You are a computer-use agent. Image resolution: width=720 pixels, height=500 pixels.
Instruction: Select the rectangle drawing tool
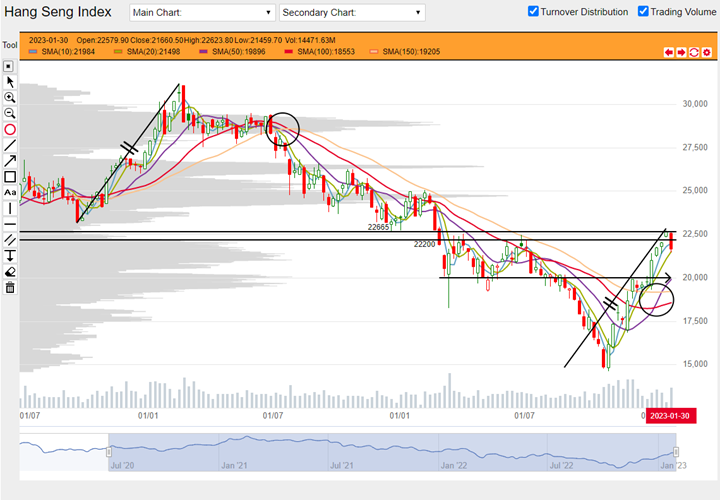pos(10,177)
